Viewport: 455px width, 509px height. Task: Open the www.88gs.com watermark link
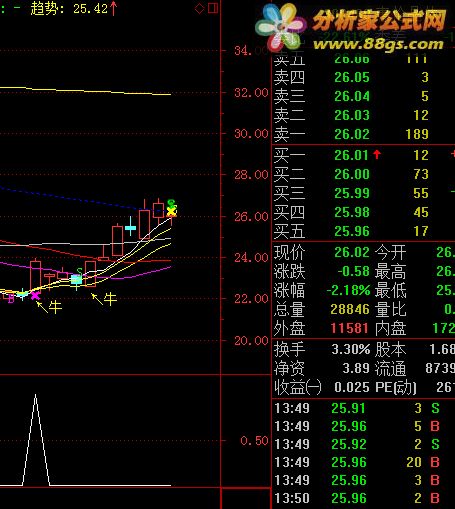[x=379, y=44]
